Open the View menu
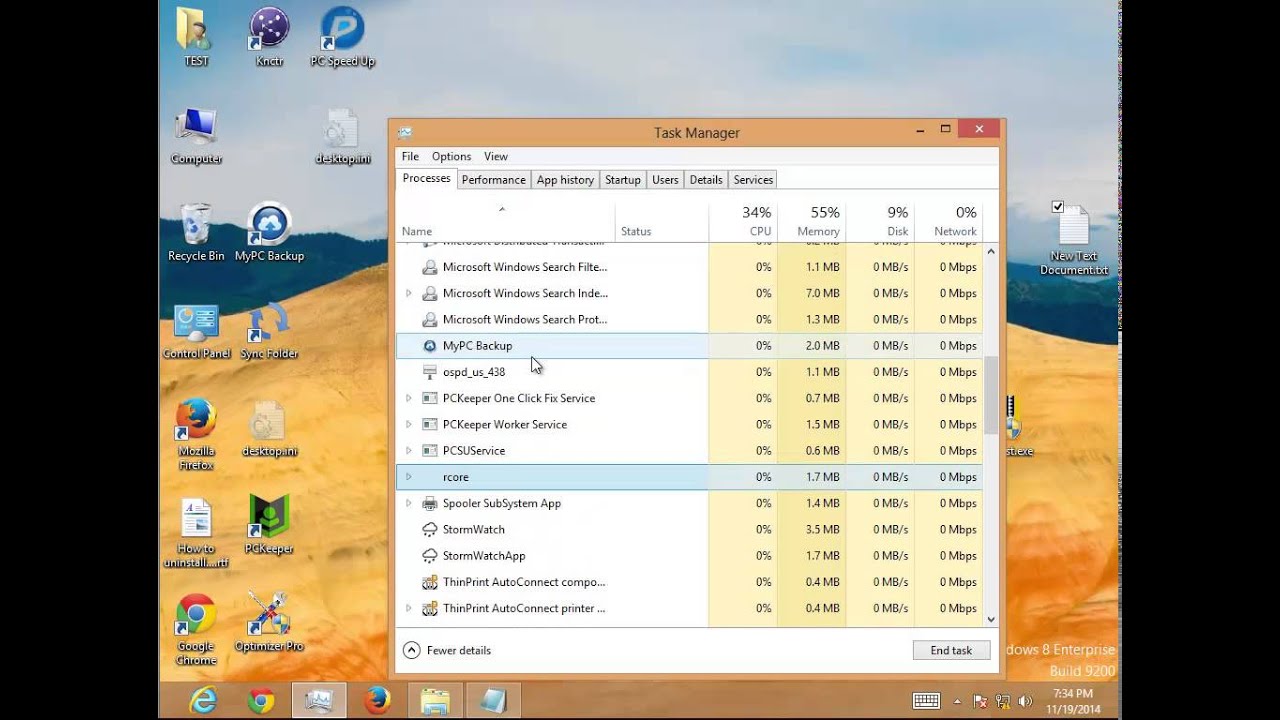 (496, 157)
